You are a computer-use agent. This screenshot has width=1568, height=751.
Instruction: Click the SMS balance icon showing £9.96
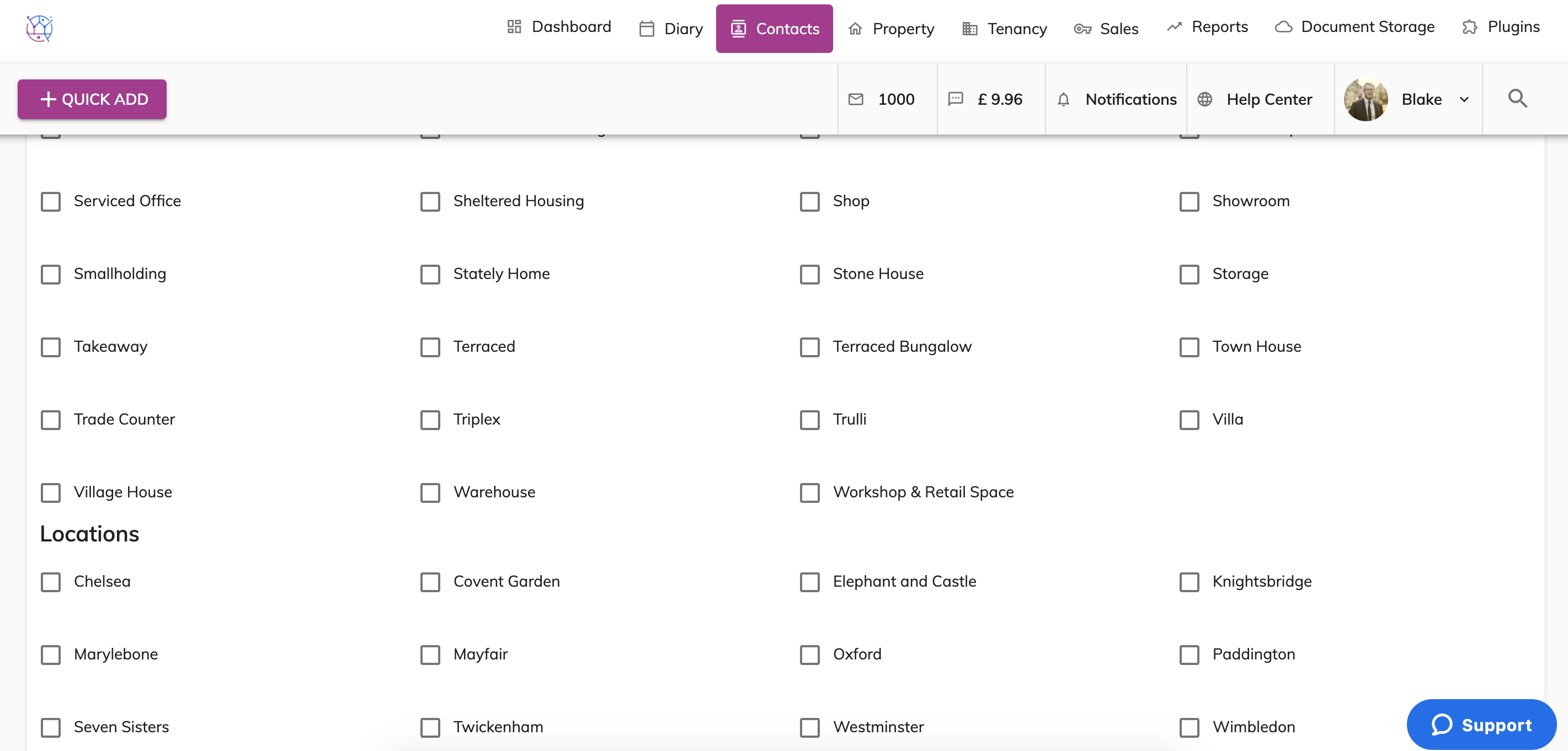point(956,99)
